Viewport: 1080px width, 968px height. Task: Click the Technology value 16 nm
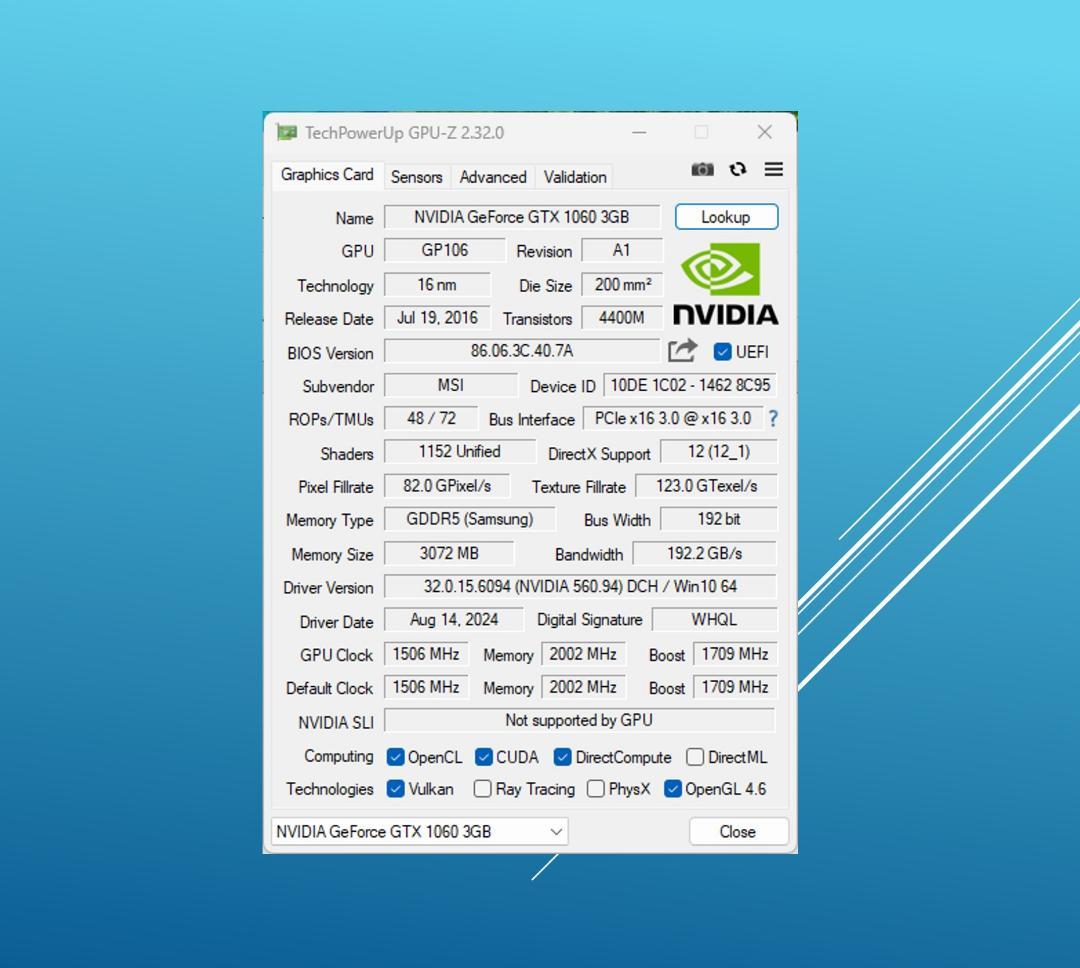pyautogui.click(x=437, y=285)
